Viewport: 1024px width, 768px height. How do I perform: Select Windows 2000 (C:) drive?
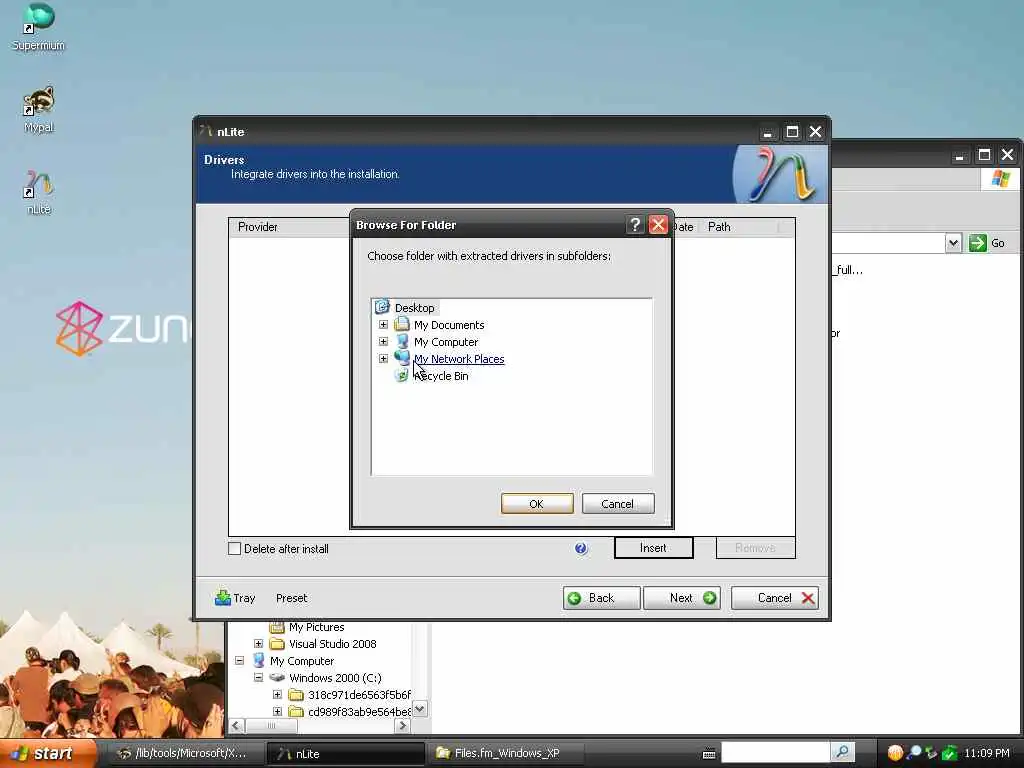pyautogui.click(x=335, y=678)
